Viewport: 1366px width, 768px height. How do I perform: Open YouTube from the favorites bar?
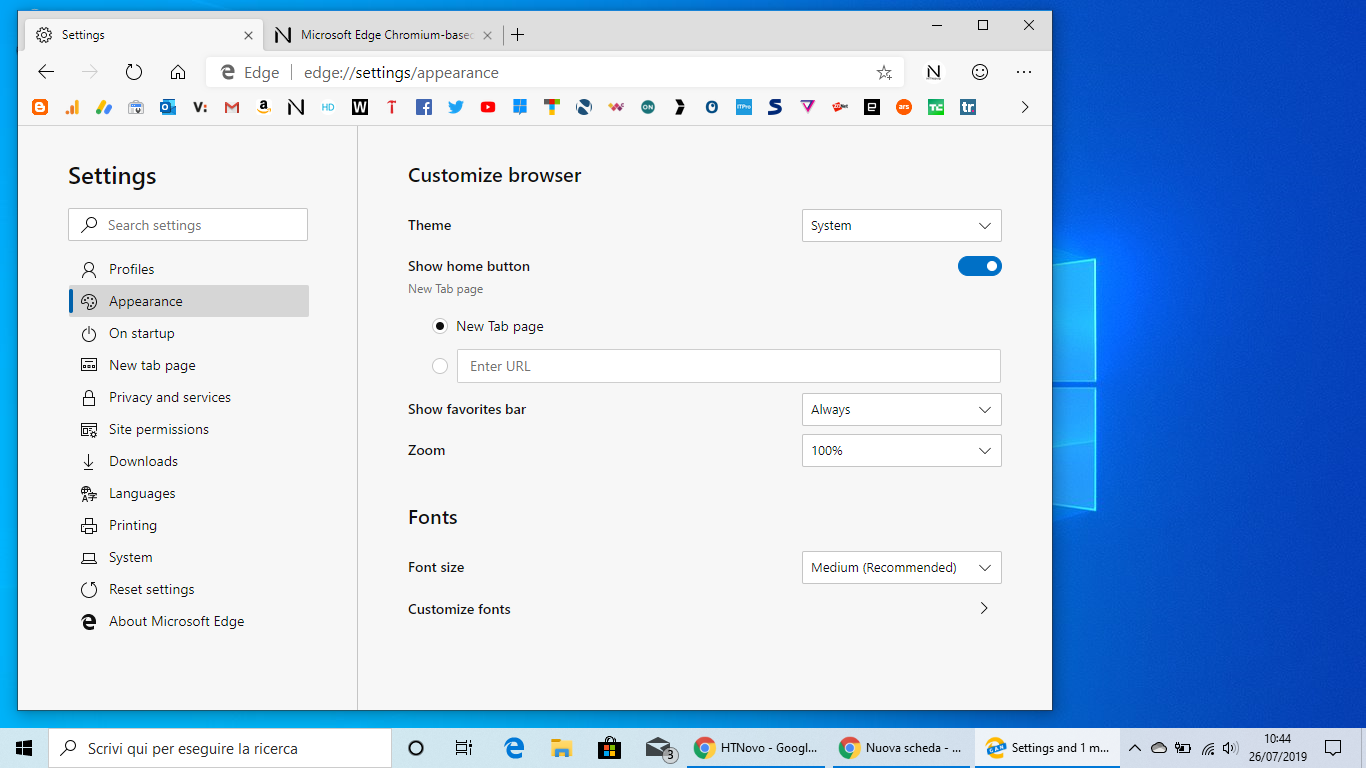(488, 107)
